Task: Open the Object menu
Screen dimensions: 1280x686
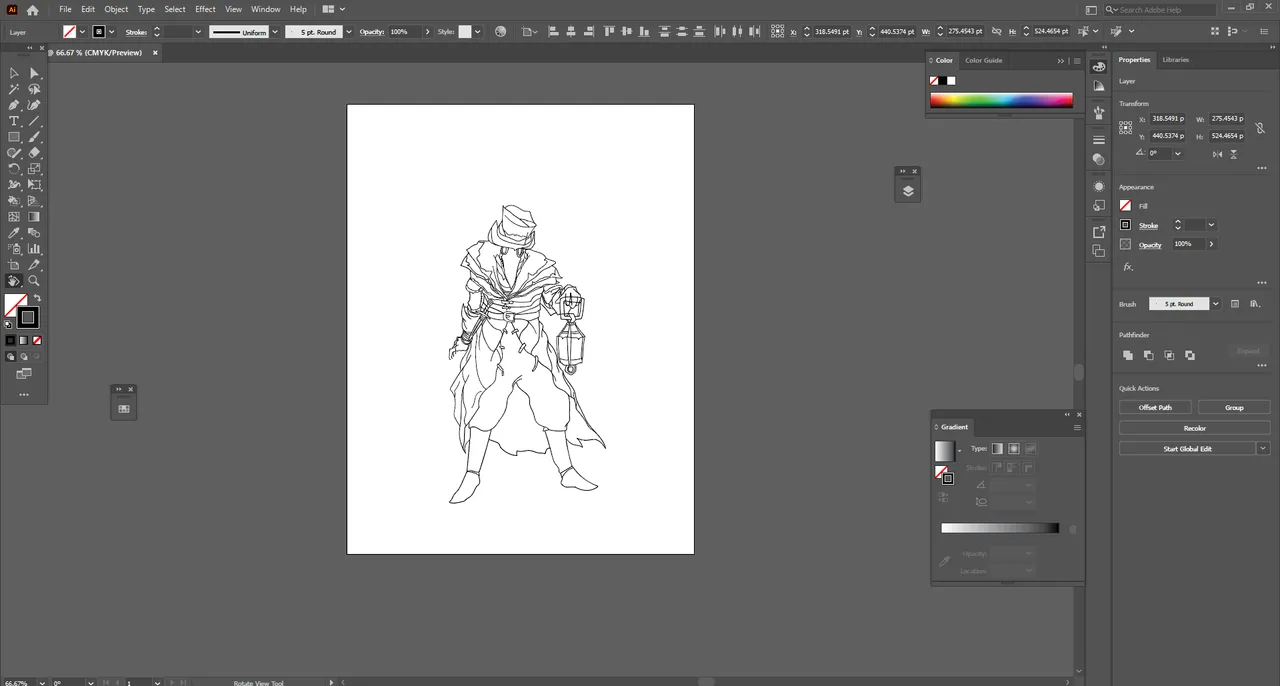Action: (x=116, y=10)
